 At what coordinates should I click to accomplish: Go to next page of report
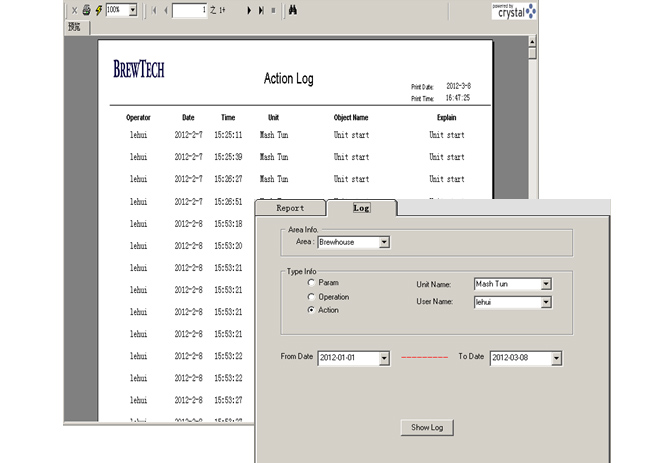pyautogui.click(x=249, y=11)
